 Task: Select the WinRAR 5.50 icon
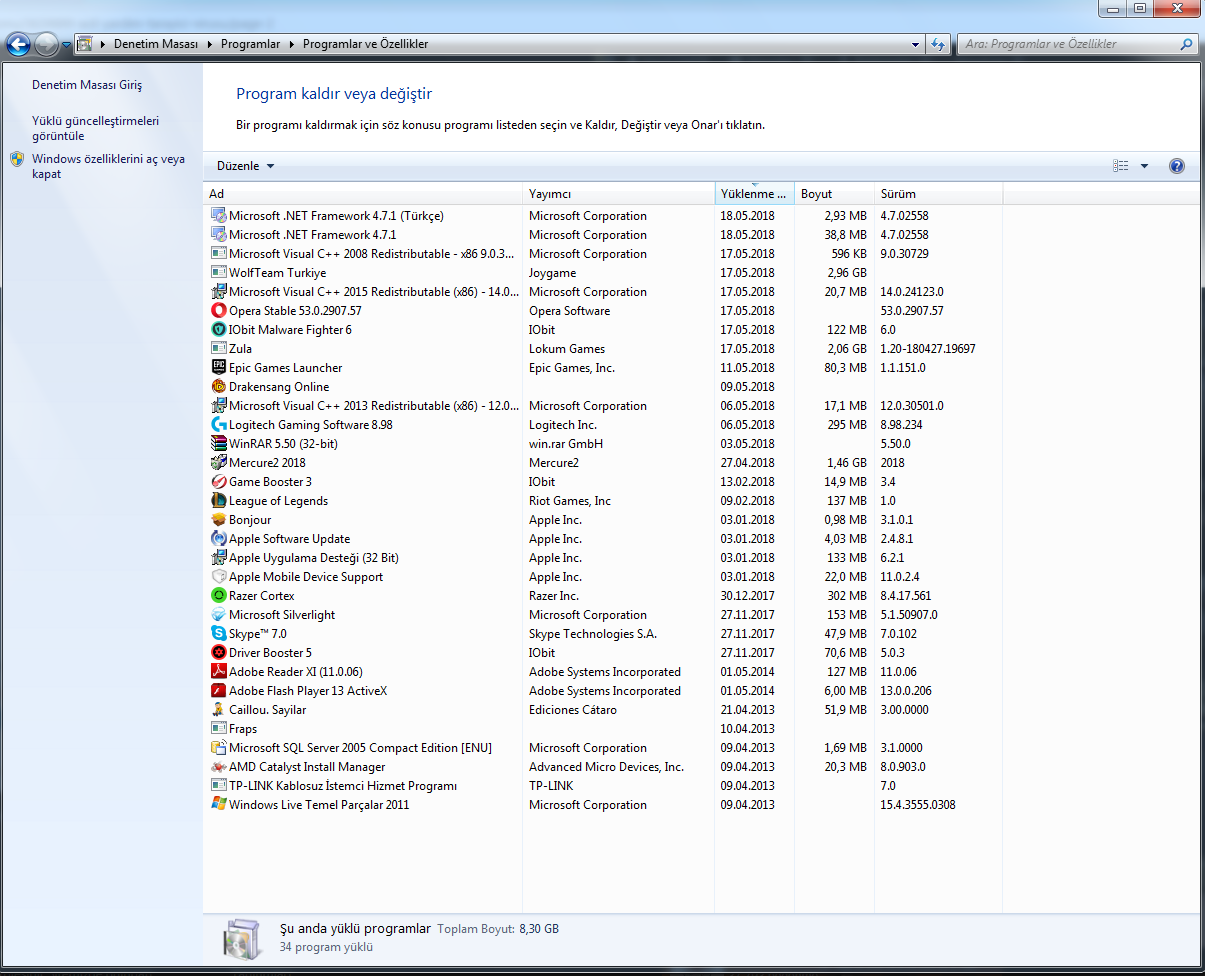coord(219,444)
